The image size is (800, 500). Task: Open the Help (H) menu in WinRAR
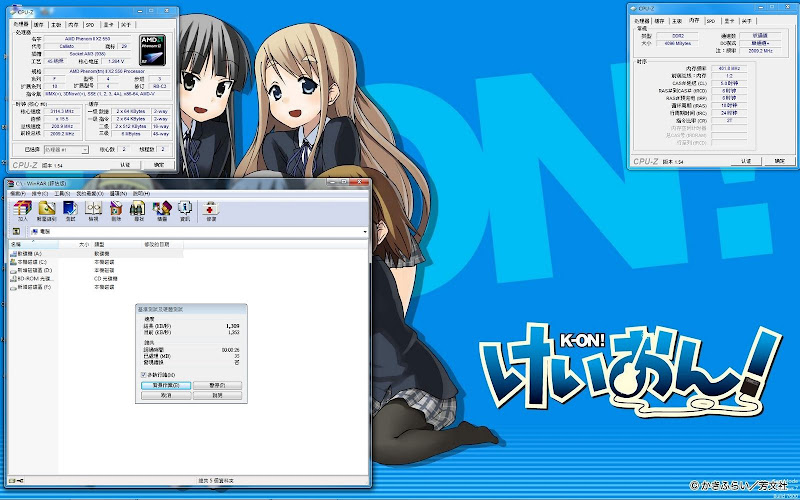pyautogui.click(x=141, y=194)
